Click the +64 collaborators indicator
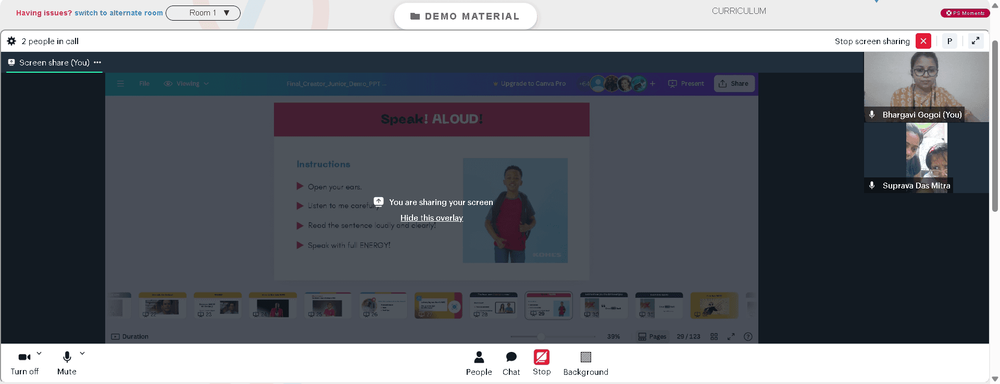This screenshot has height=384, width=1000. (x=584, y=84)
